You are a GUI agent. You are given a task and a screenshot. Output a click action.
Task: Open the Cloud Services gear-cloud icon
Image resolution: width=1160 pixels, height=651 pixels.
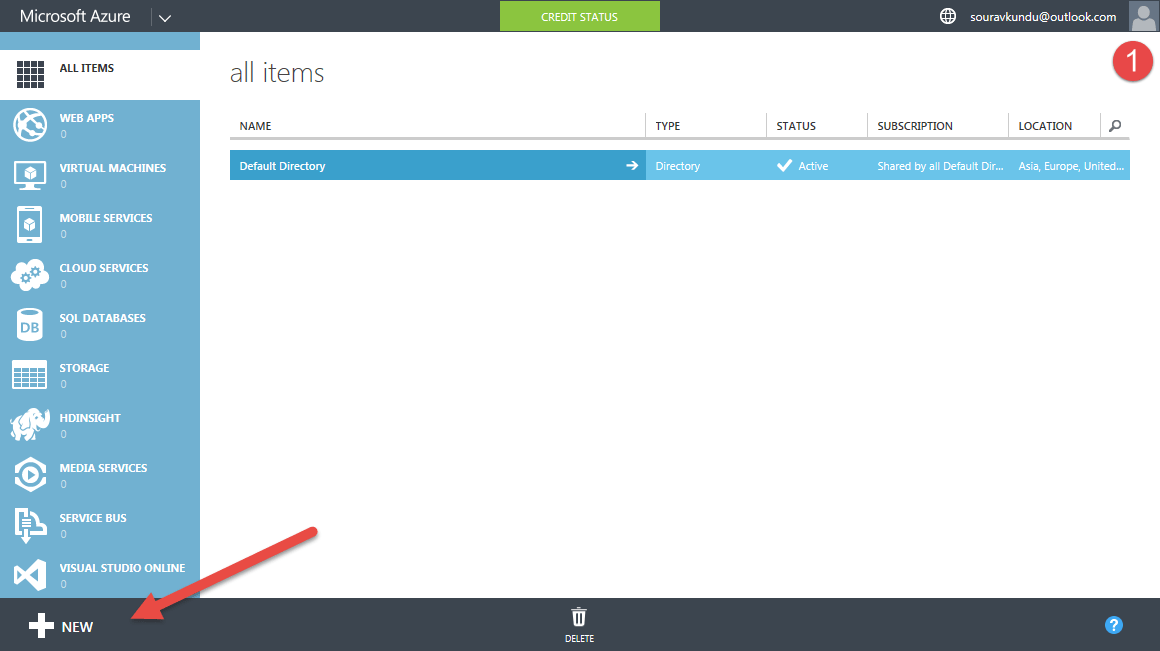[x=30, y=275]
